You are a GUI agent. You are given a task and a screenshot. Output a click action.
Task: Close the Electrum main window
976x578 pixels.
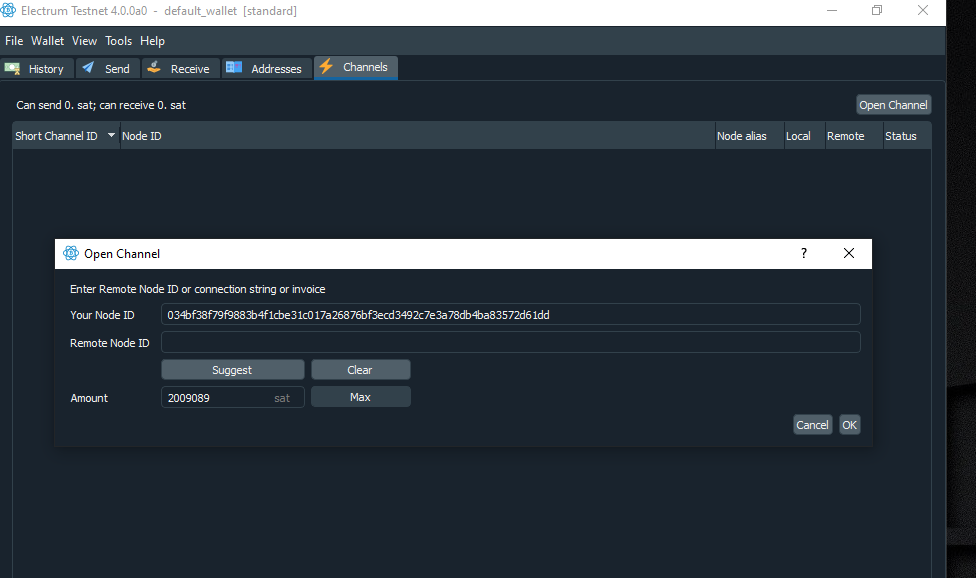click(923, 11)
